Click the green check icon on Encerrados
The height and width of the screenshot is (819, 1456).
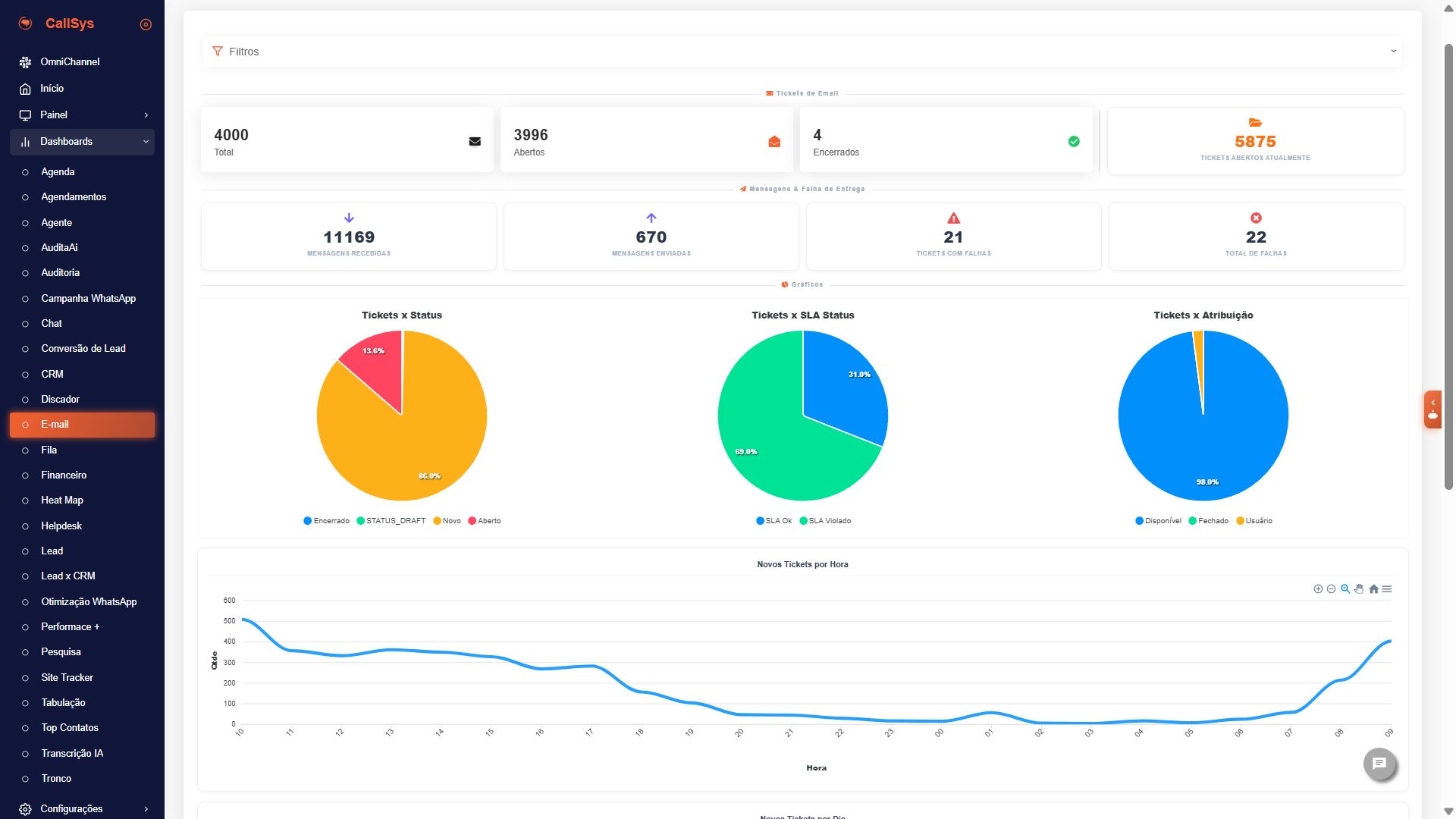tap(1074, 142)
